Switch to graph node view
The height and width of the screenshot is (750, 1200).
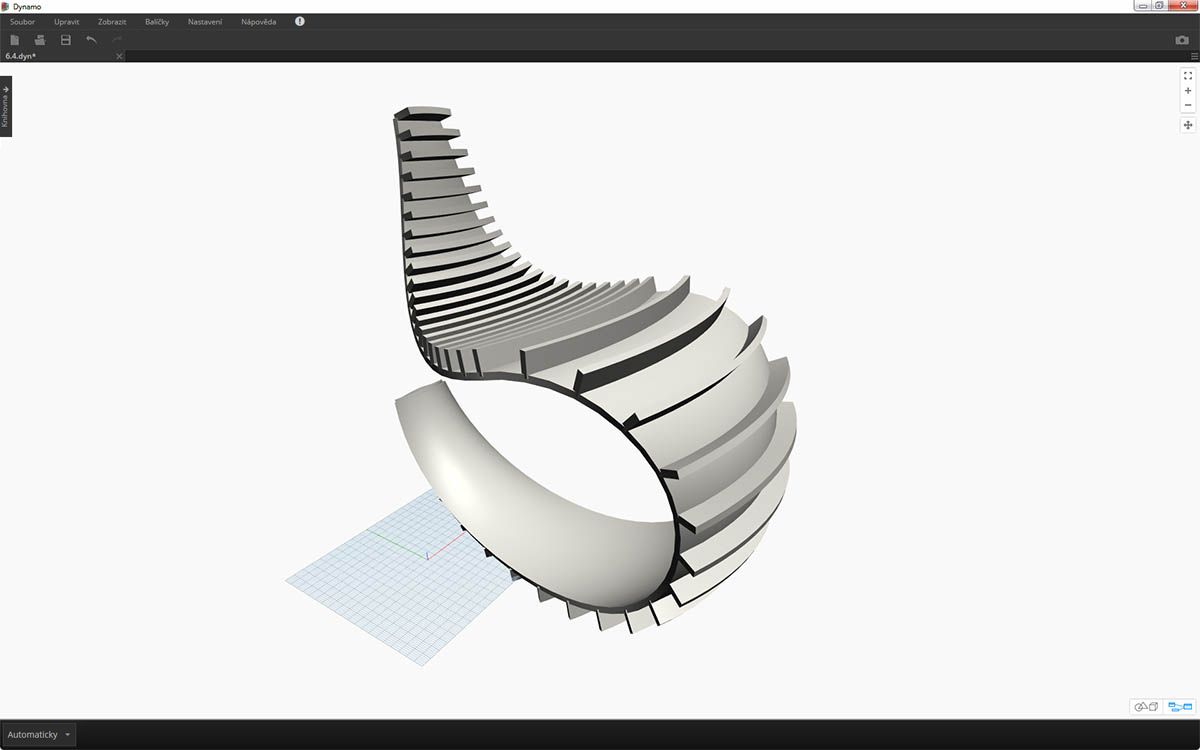tap(1180, 707)
